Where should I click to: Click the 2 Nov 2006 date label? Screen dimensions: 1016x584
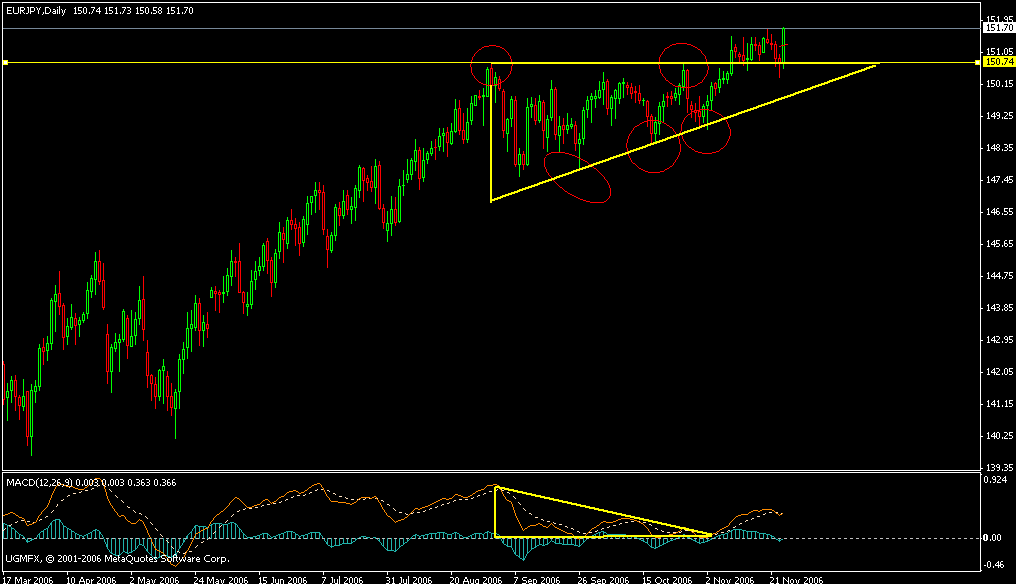pos(730,579)
